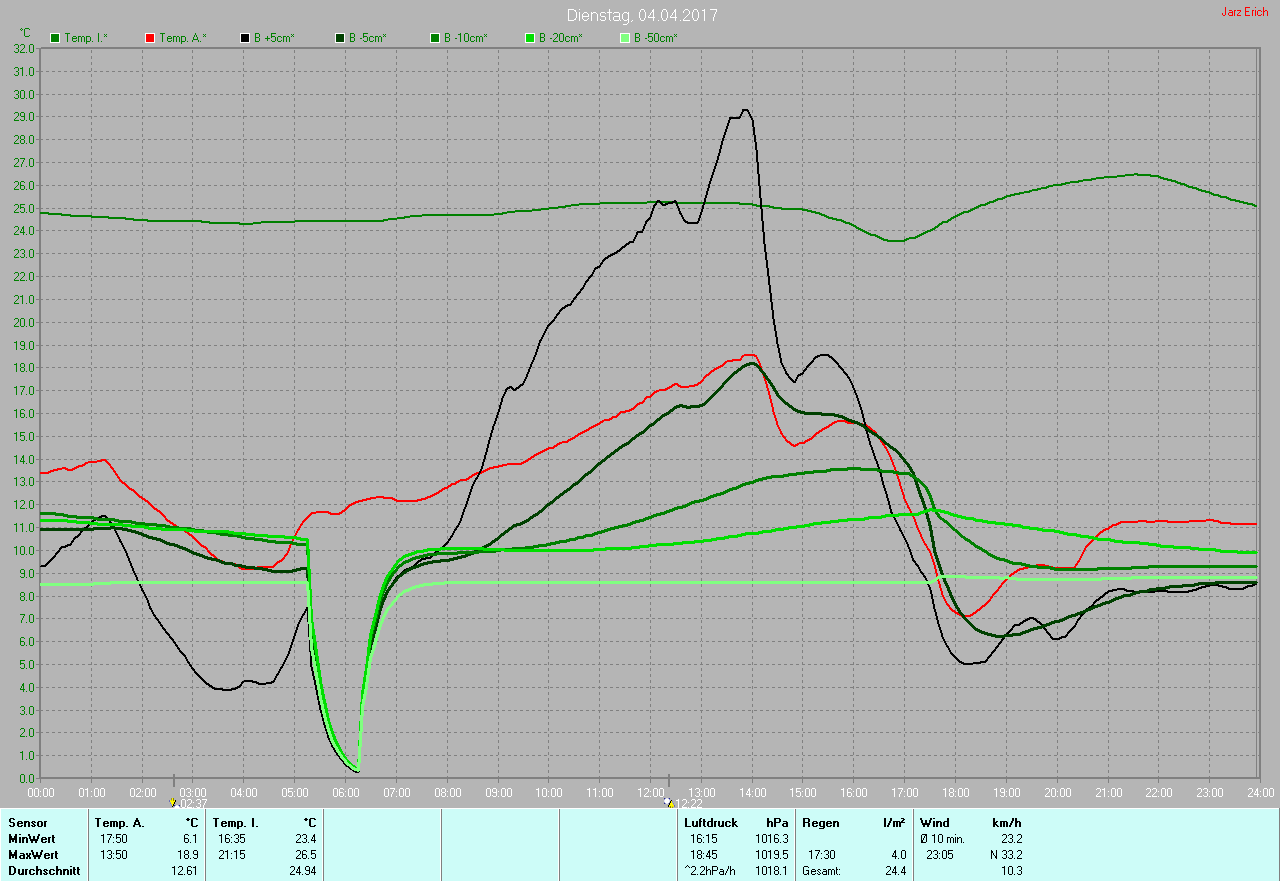Image resolution: width=1280 pixels, height=881 pixels.
Task: Click the 'Temp. I.' column header in the table
Action: tap(235, 823)
